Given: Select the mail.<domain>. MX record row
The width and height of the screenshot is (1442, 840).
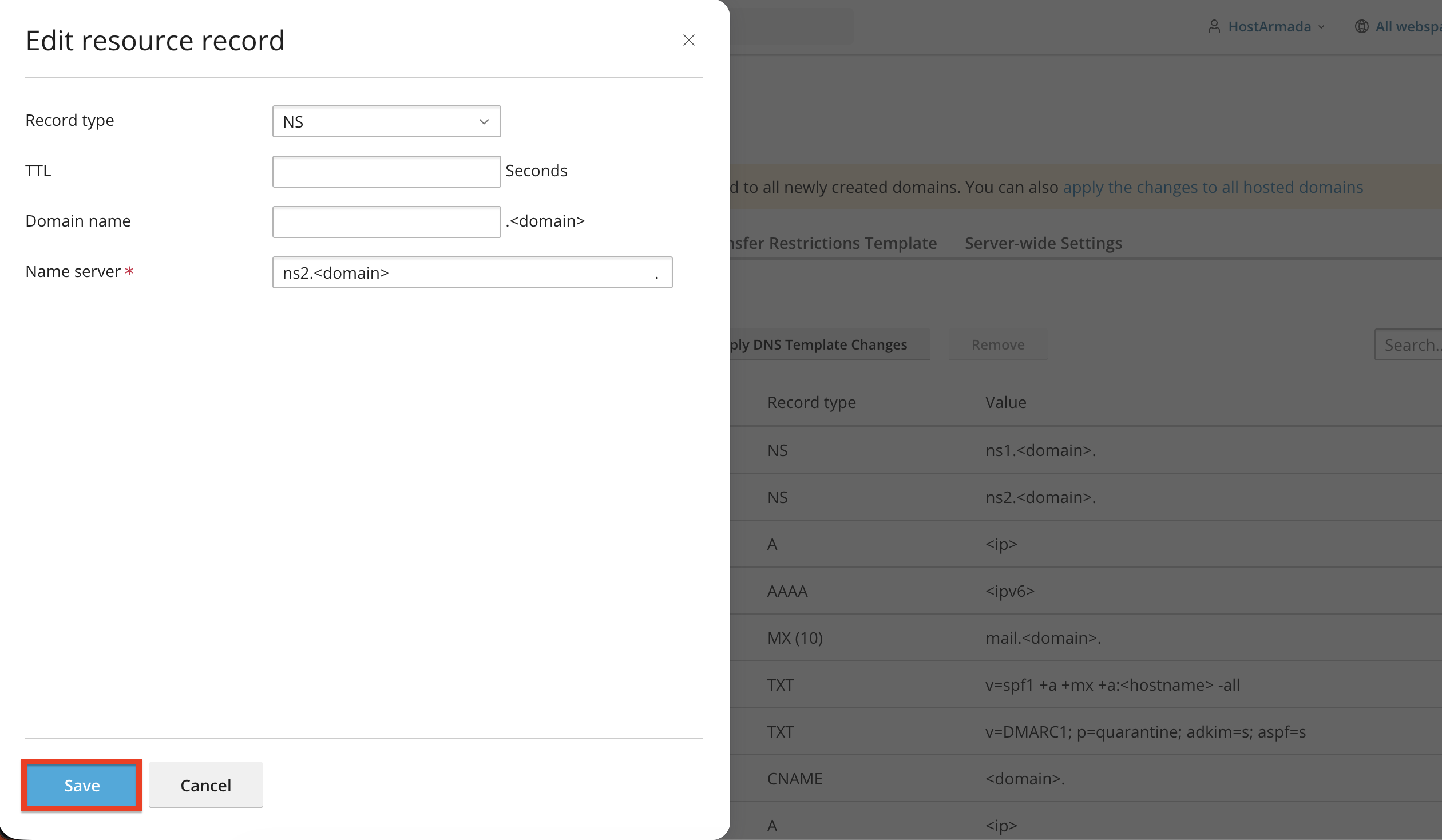Looking at the screenshot, I should tap(1086, 637).
